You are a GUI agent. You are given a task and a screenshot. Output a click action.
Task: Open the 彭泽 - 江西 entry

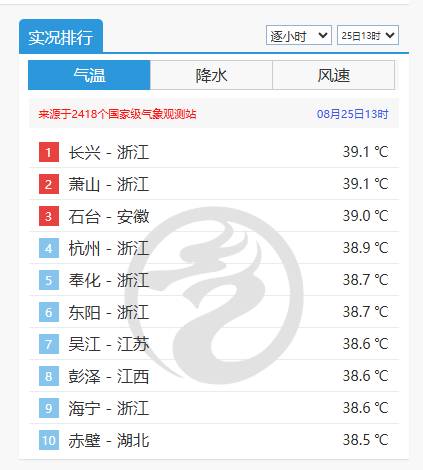[x=109, y=376]
